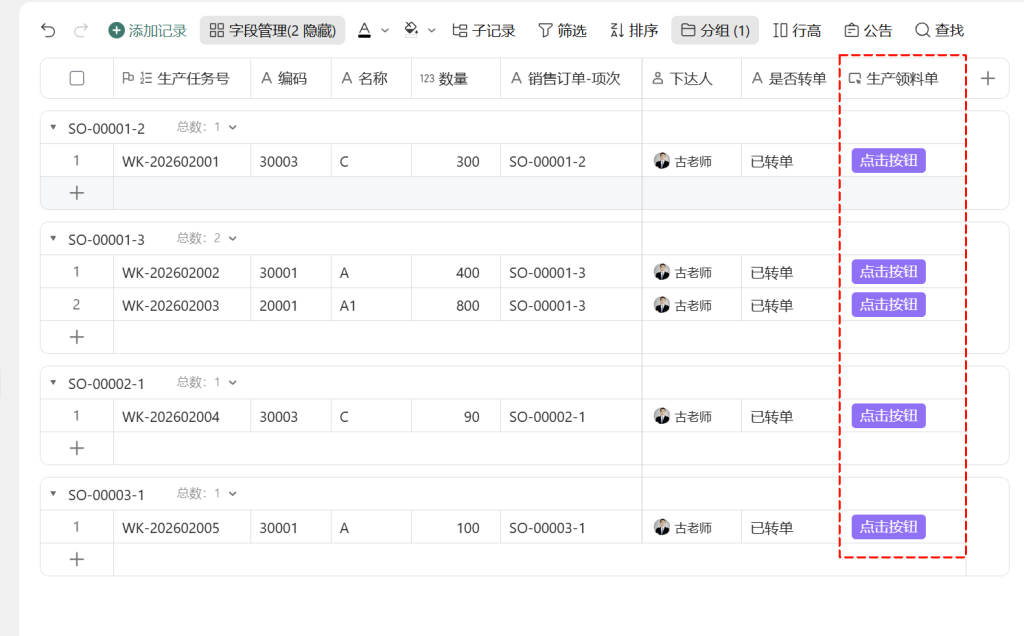Click the text color A icon

pyautogui.click(x=364, y=30)
